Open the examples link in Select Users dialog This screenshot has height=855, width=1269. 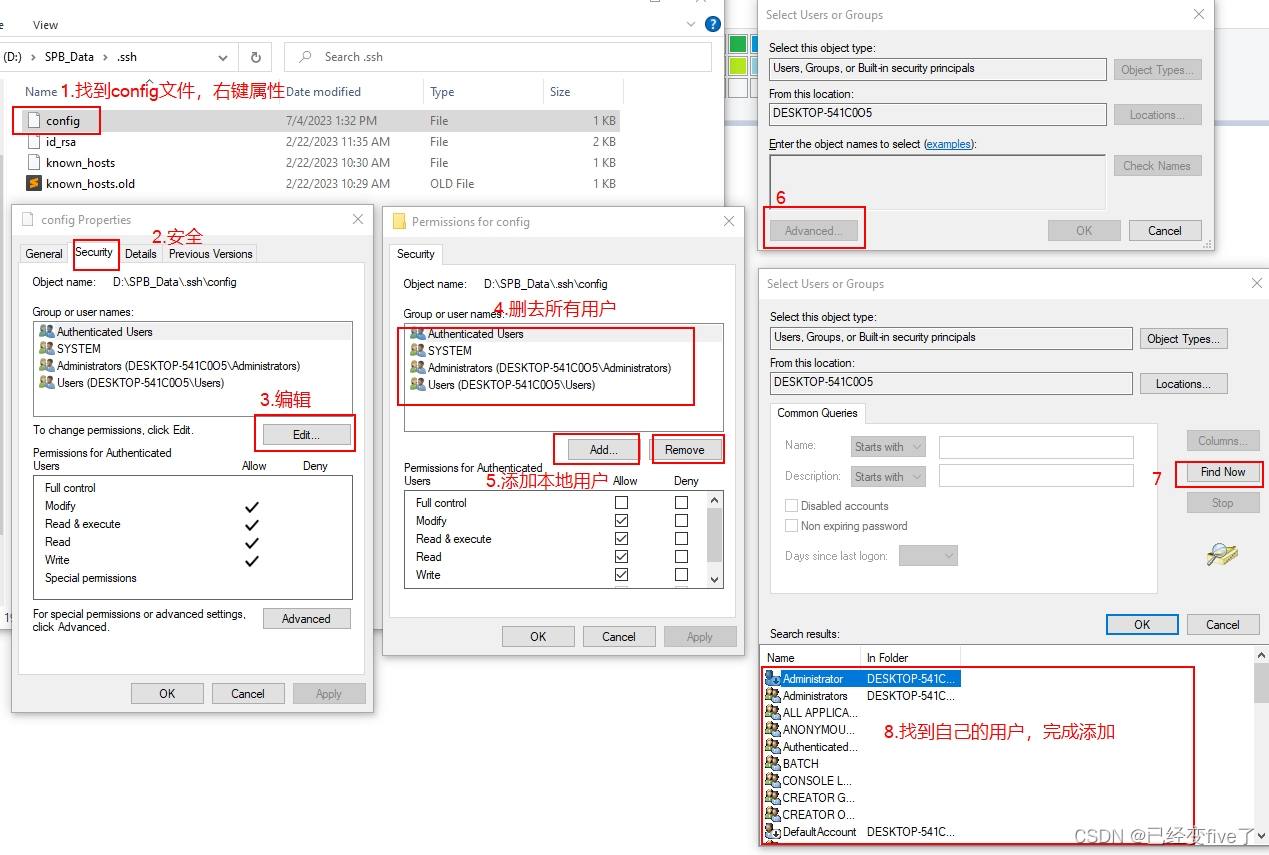(948, 143)
